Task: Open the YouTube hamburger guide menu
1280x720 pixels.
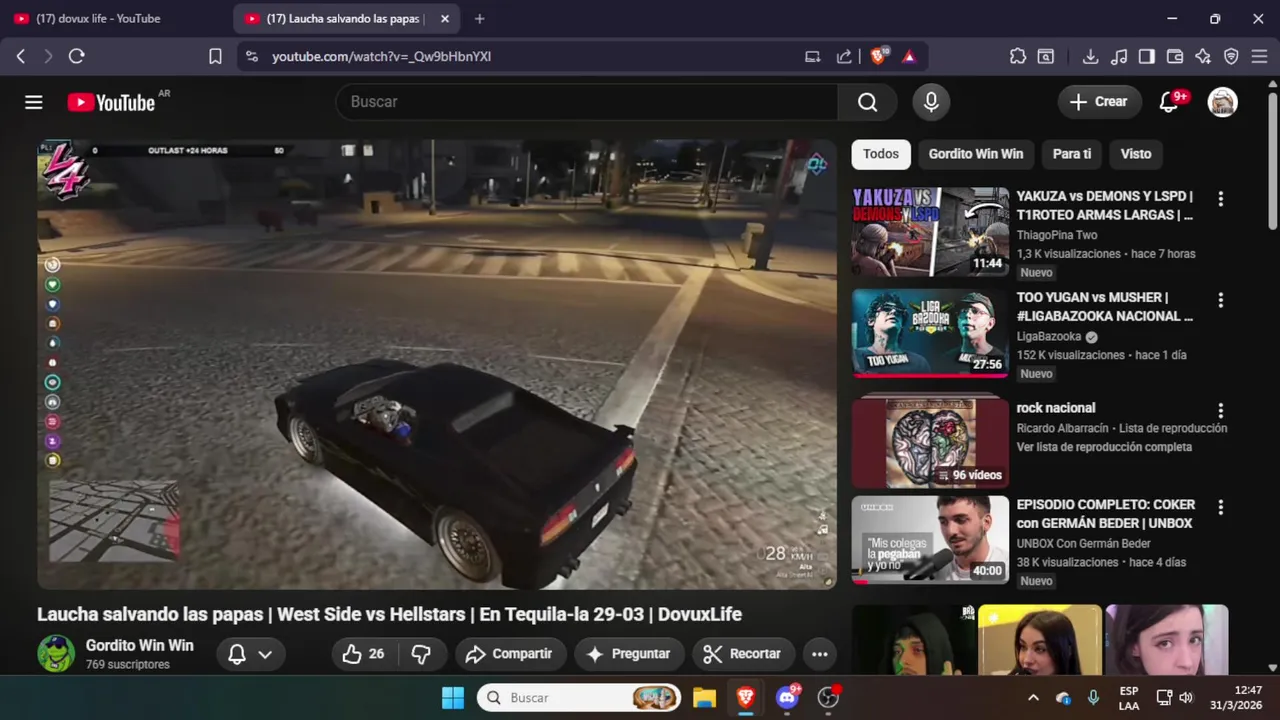Action: [33, 102]
